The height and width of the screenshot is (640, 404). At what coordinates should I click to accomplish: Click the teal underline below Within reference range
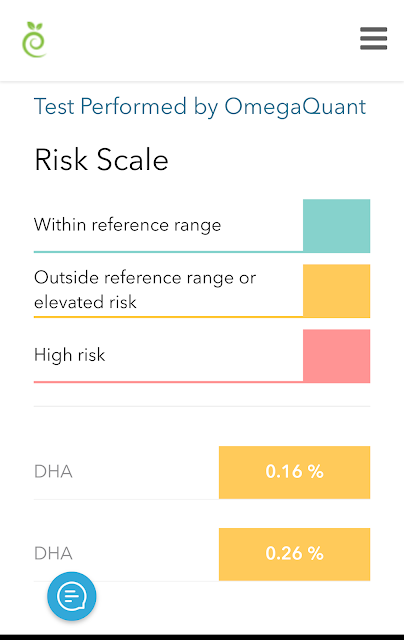click(x=168, y=252)
